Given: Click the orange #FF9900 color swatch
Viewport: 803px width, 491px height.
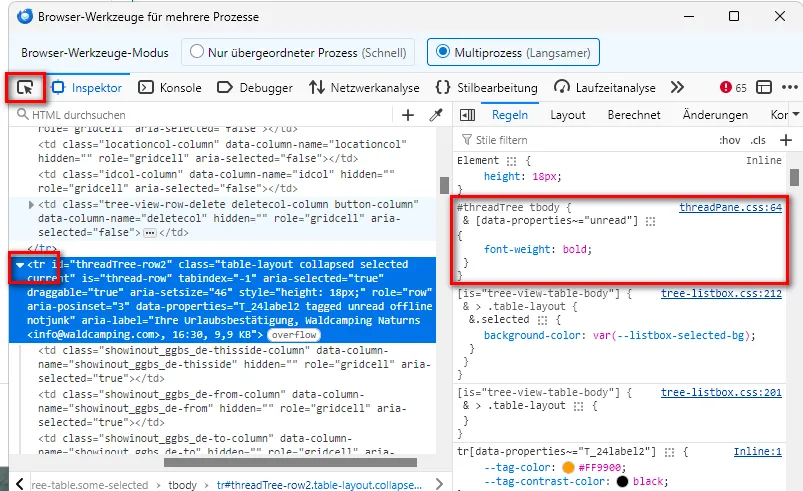Looking at the screenshot, I should pos(568,467).
